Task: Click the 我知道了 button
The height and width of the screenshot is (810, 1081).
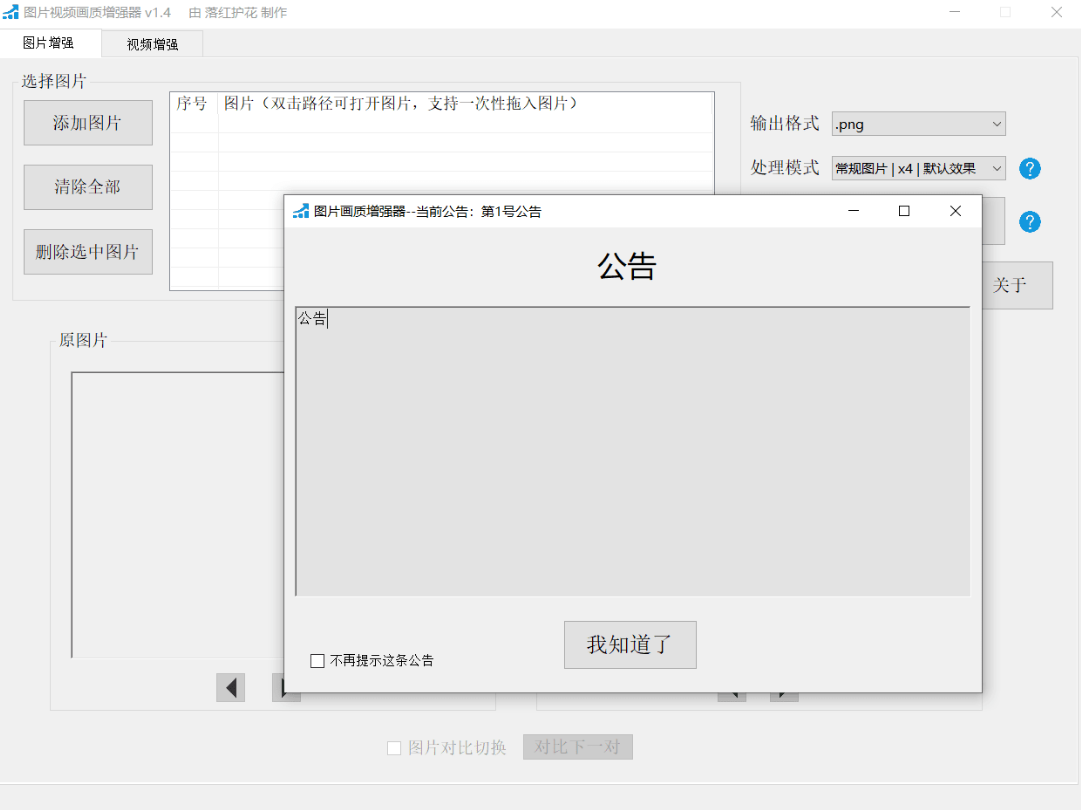Action: (x=630, y=645)
